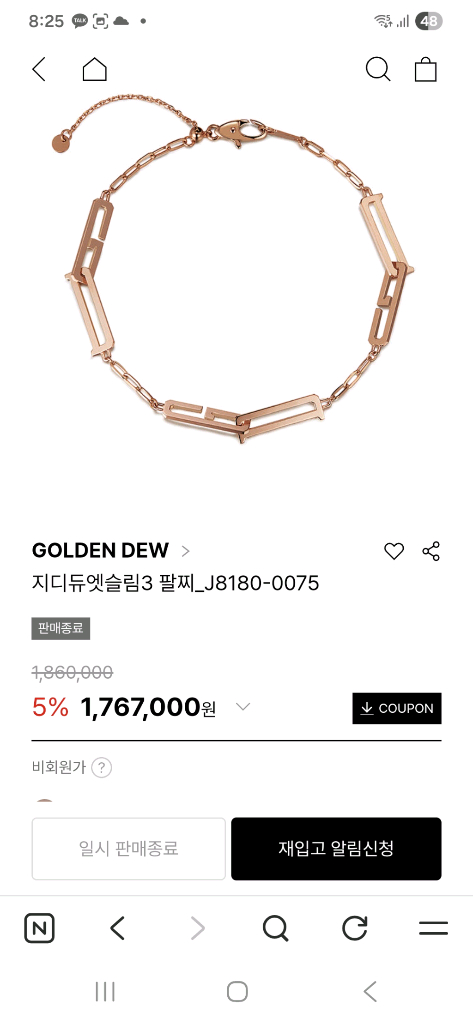
Task: Open the browser search in the bottom bar
Action: tap(276, 927)
